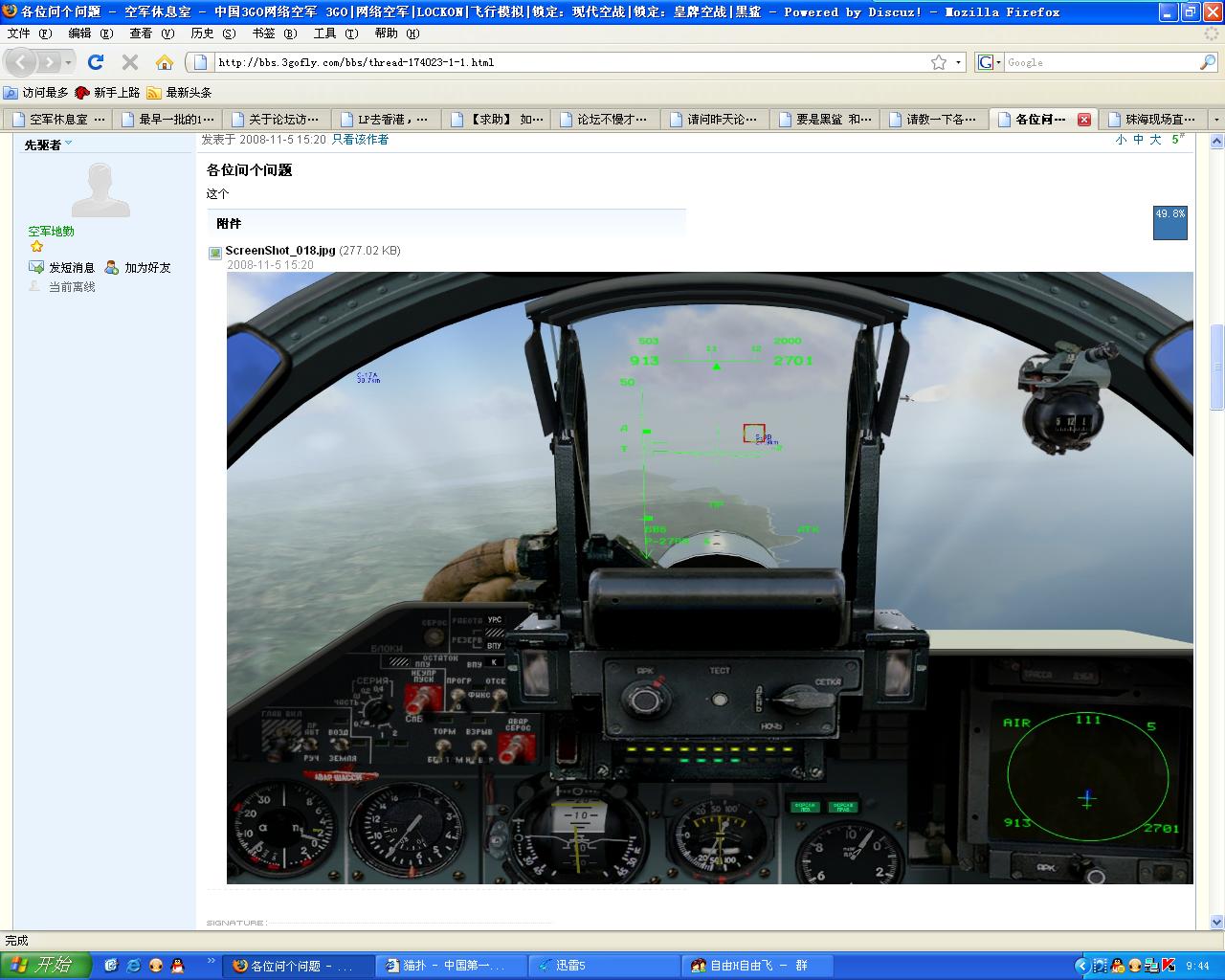Open the 最新头条 feed bookmark
Screen dimensions: 1225x980
click(x=179, y=93)
